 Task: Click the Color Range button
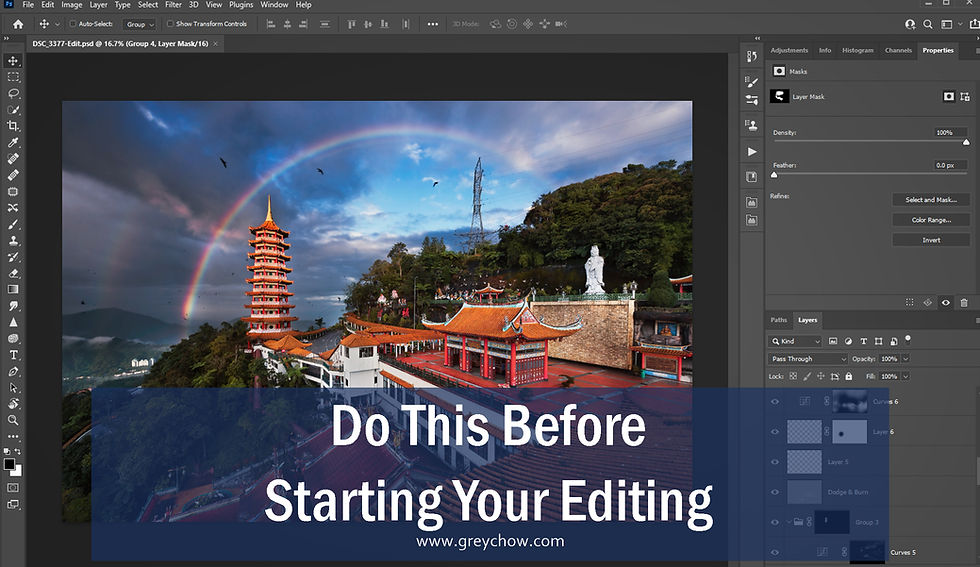point(931,220)
